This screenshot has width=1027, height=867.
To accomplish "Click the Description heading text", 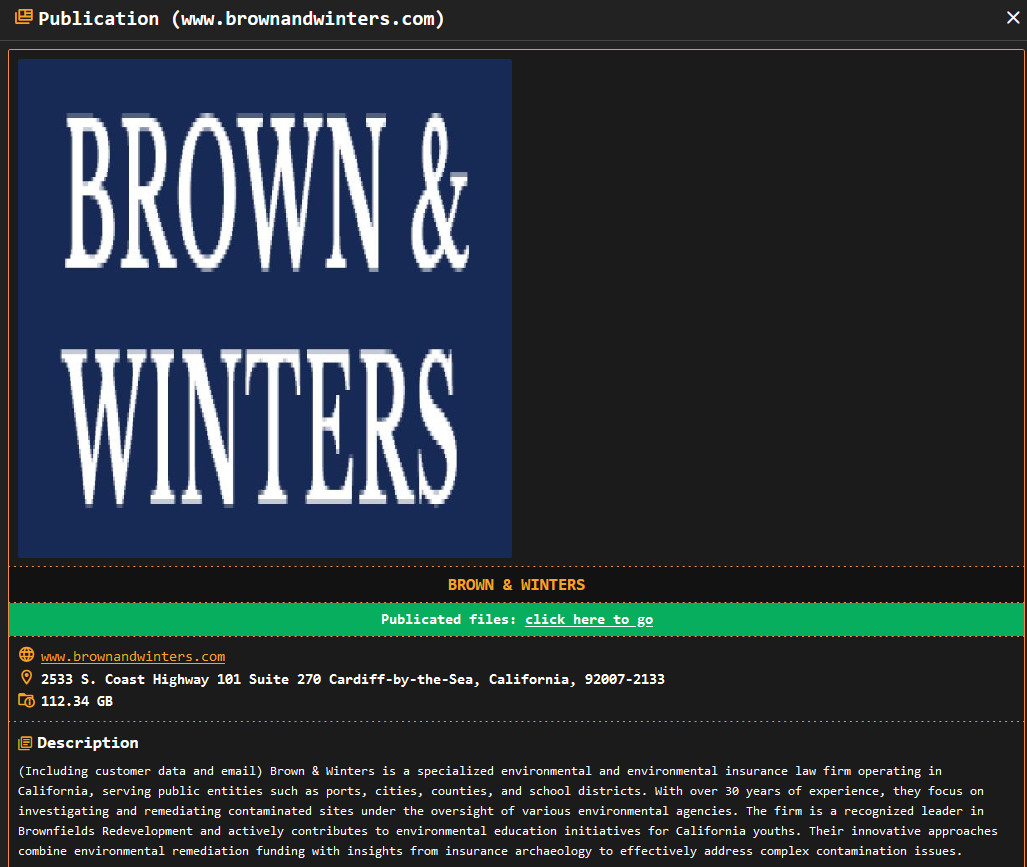I will pyautogui.click(x=88, y=743).
